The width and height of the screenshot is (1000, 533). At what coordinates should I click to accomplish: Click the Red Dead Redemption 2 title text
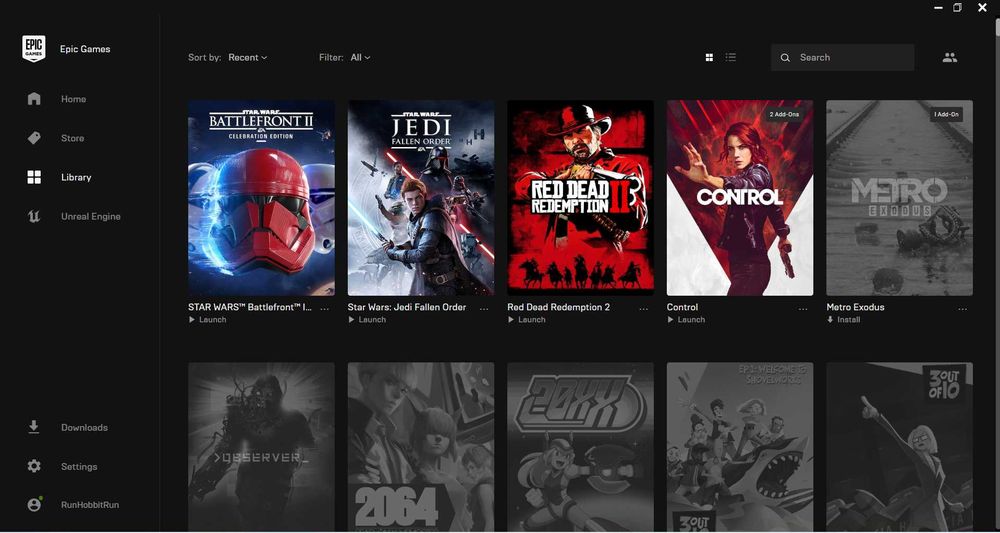tap(559, 307)
